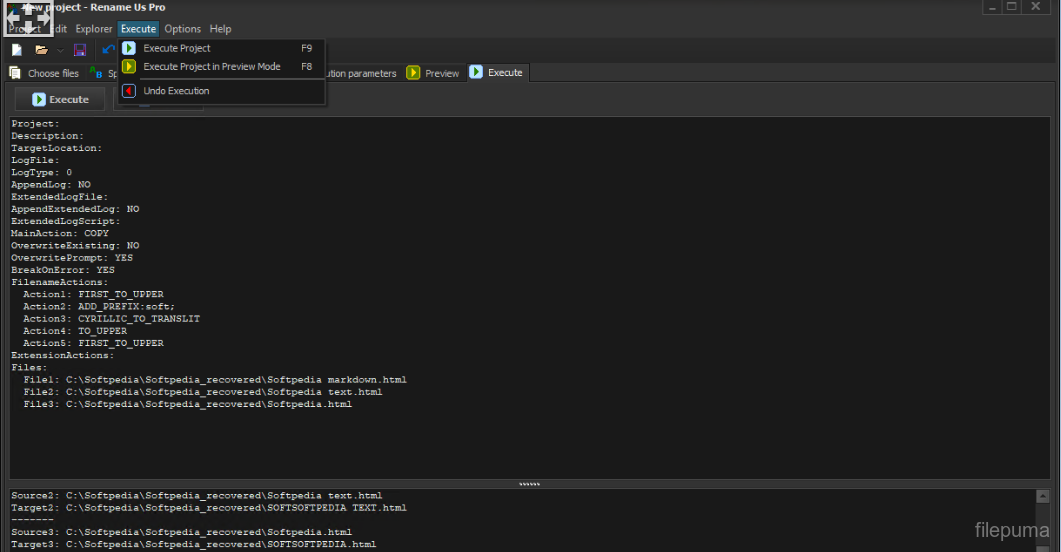Click the blue undo arrow icon
1061x552 pixels.
click(x=107, y=50)
